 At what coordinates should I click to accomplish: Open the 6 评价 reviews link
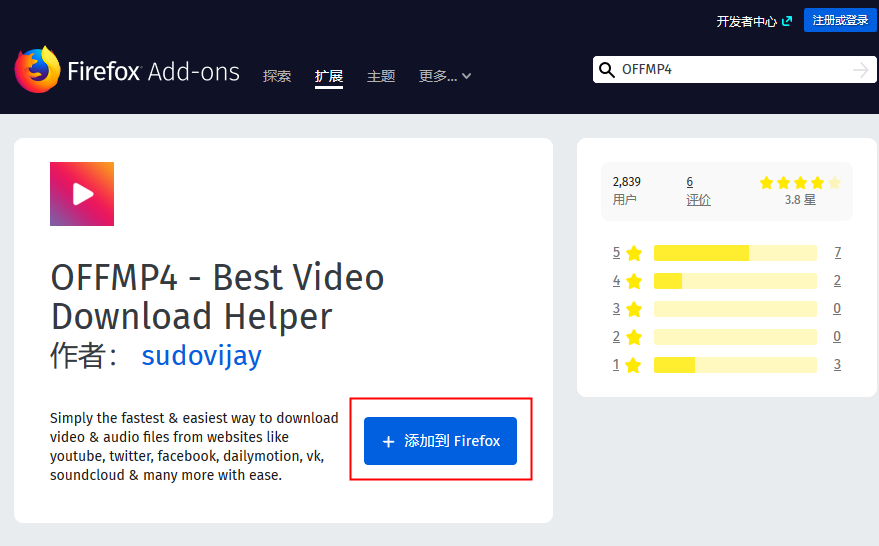(x=698, y=191)
